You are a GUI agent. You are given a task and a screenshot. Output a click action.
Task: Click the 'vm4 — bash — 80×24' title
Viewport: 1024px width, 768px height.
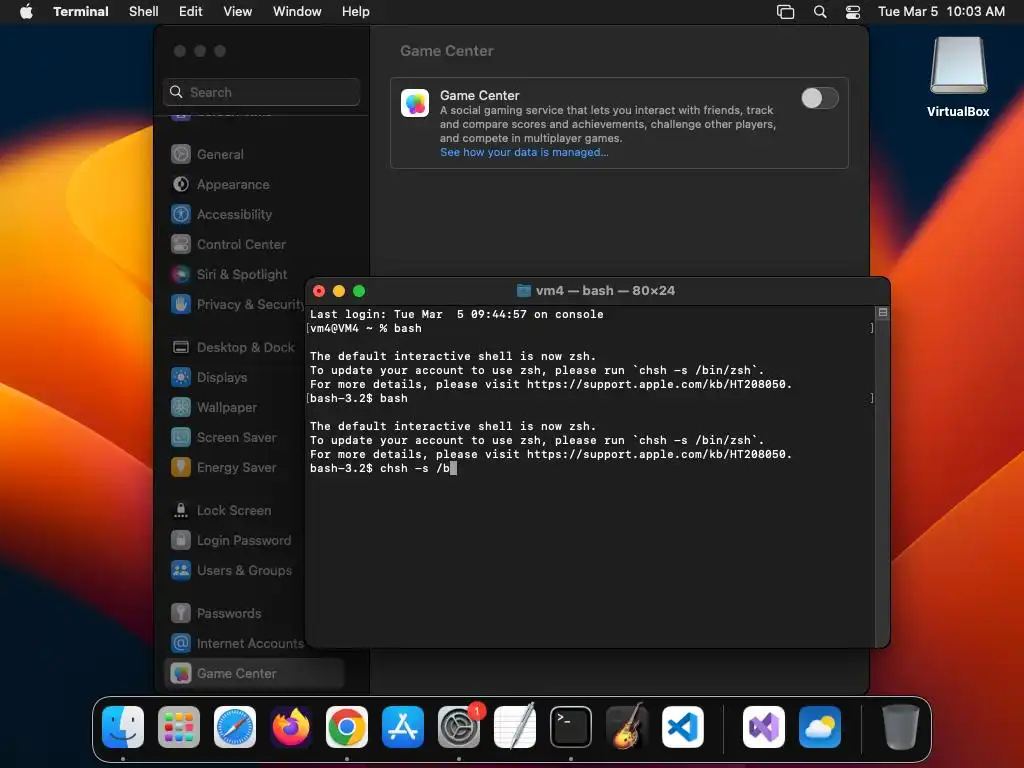(x=605, y=291)
